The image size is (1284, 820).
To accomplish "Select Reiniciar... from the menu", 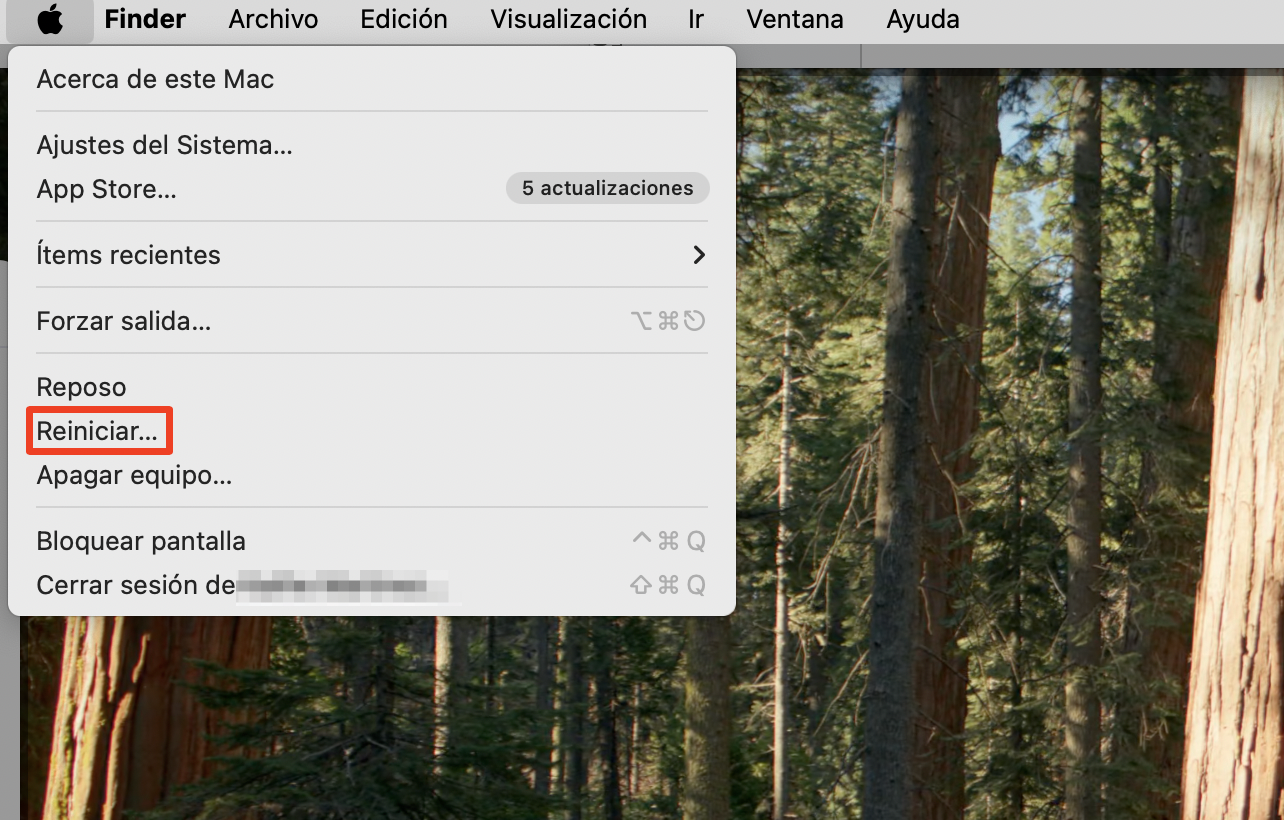I will pyautogui.click(x=97, y=430).
